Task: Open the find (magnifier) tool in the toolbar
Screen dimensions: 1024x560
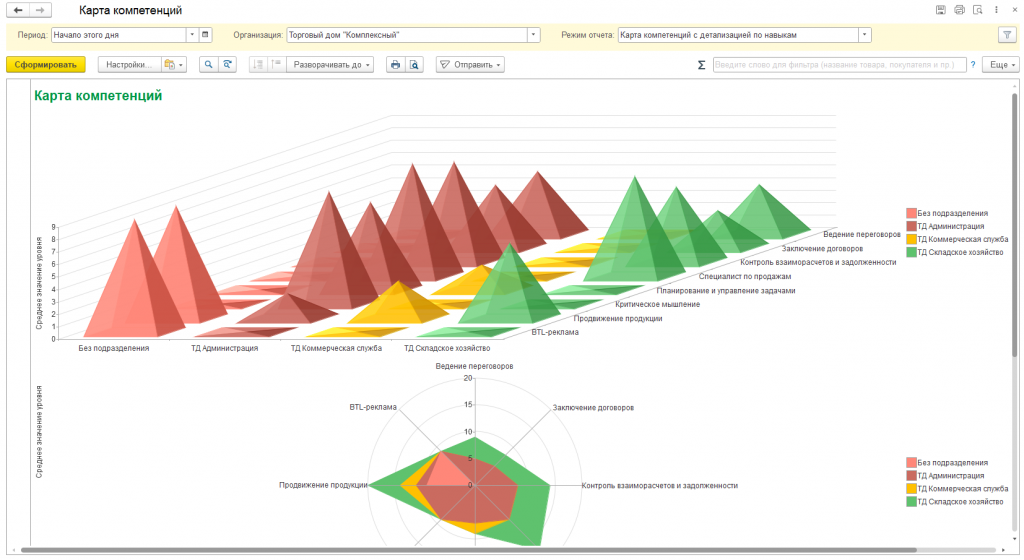Action: tap(208, 65)
